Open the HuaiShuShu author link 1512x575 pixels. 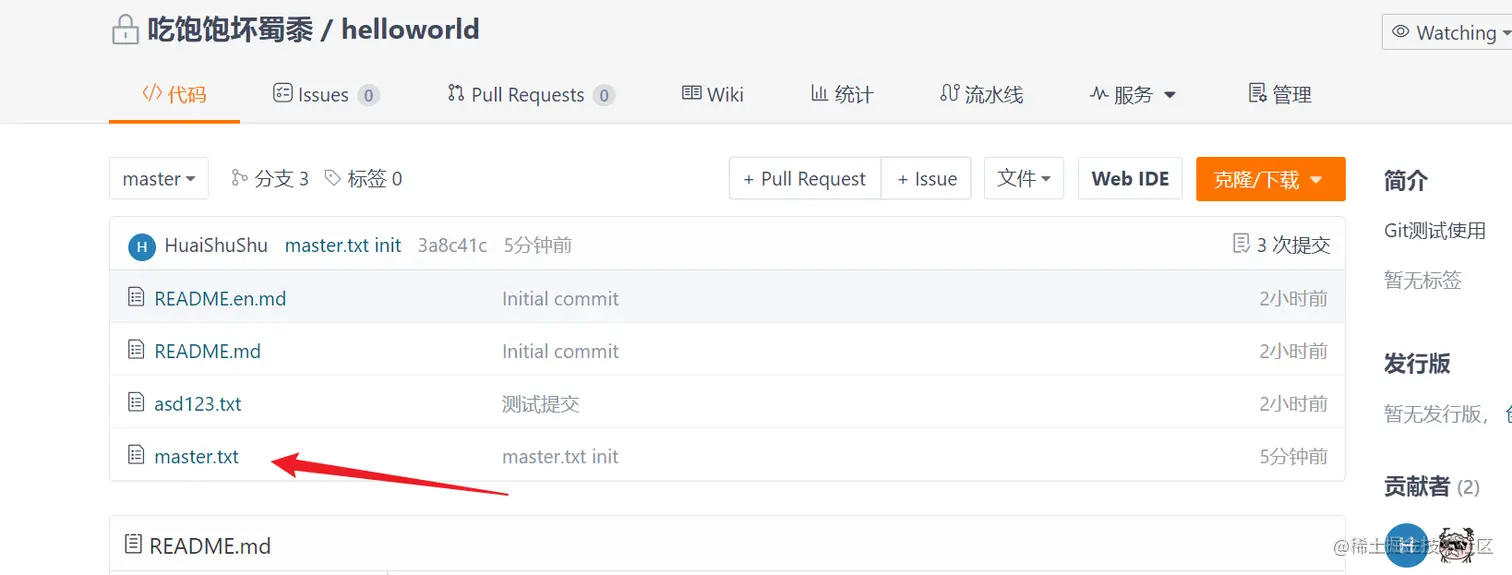216,245
